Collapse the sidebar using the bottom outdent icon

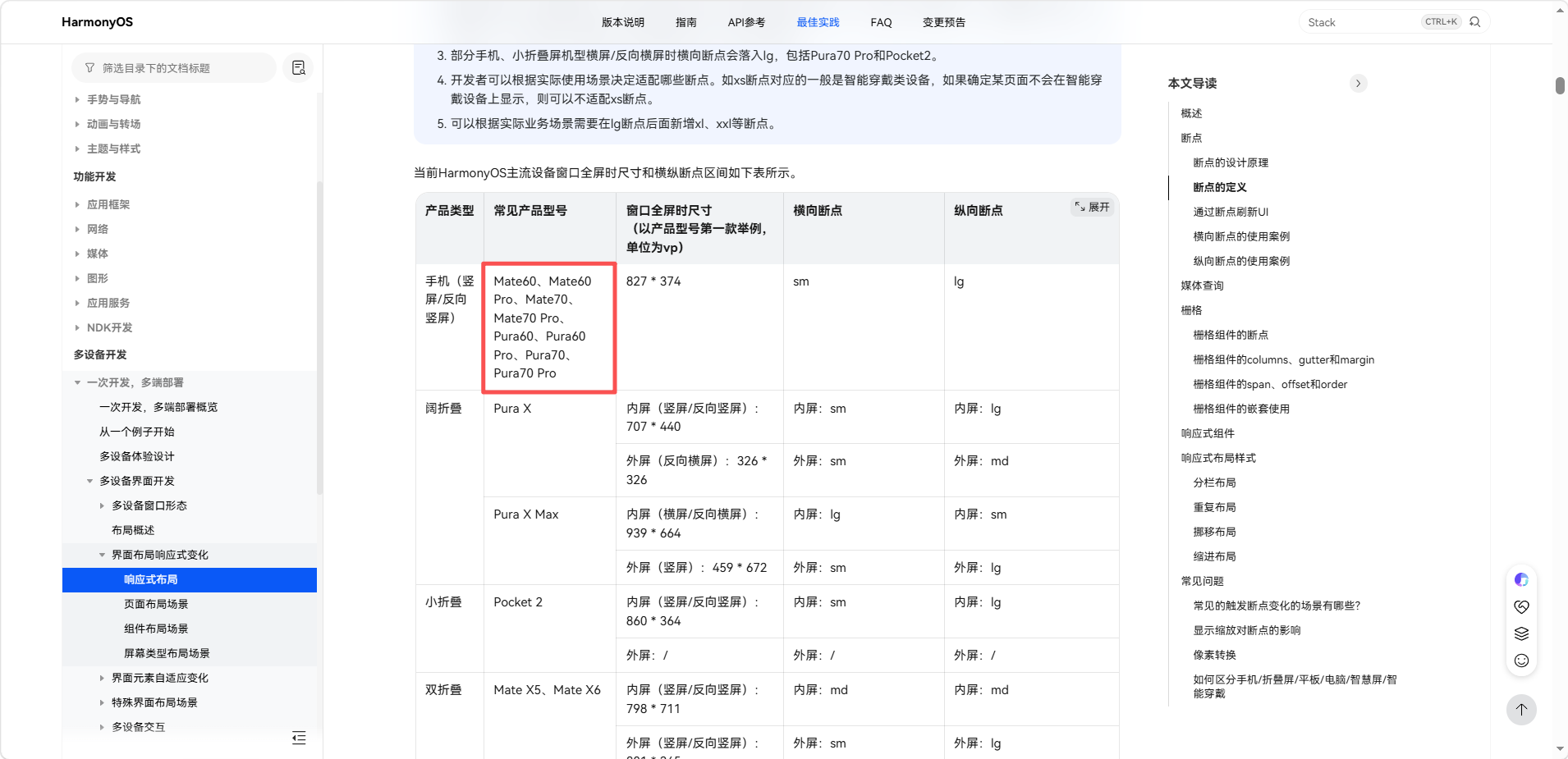[x=299, y=738]
